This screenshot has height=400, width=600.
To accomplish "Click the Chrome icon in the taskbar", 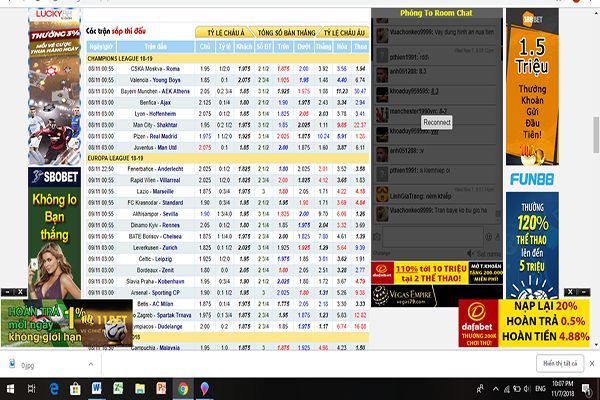I will 183,389.
